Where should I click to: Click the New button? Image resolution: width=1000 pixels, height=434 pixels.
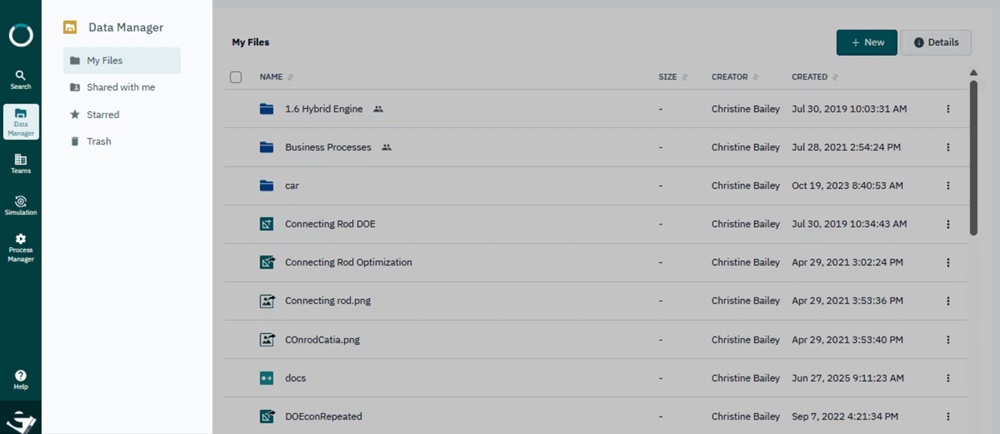click(866, 42)
